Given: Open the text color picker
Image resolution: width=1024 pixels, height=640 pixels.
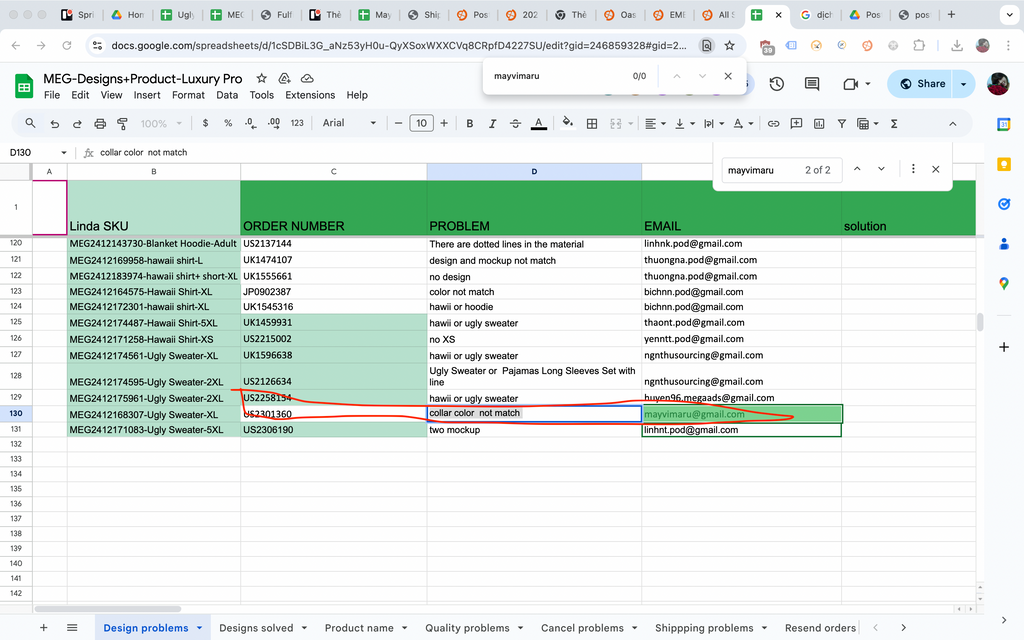Looking at the screenshot, I should 539,123.
